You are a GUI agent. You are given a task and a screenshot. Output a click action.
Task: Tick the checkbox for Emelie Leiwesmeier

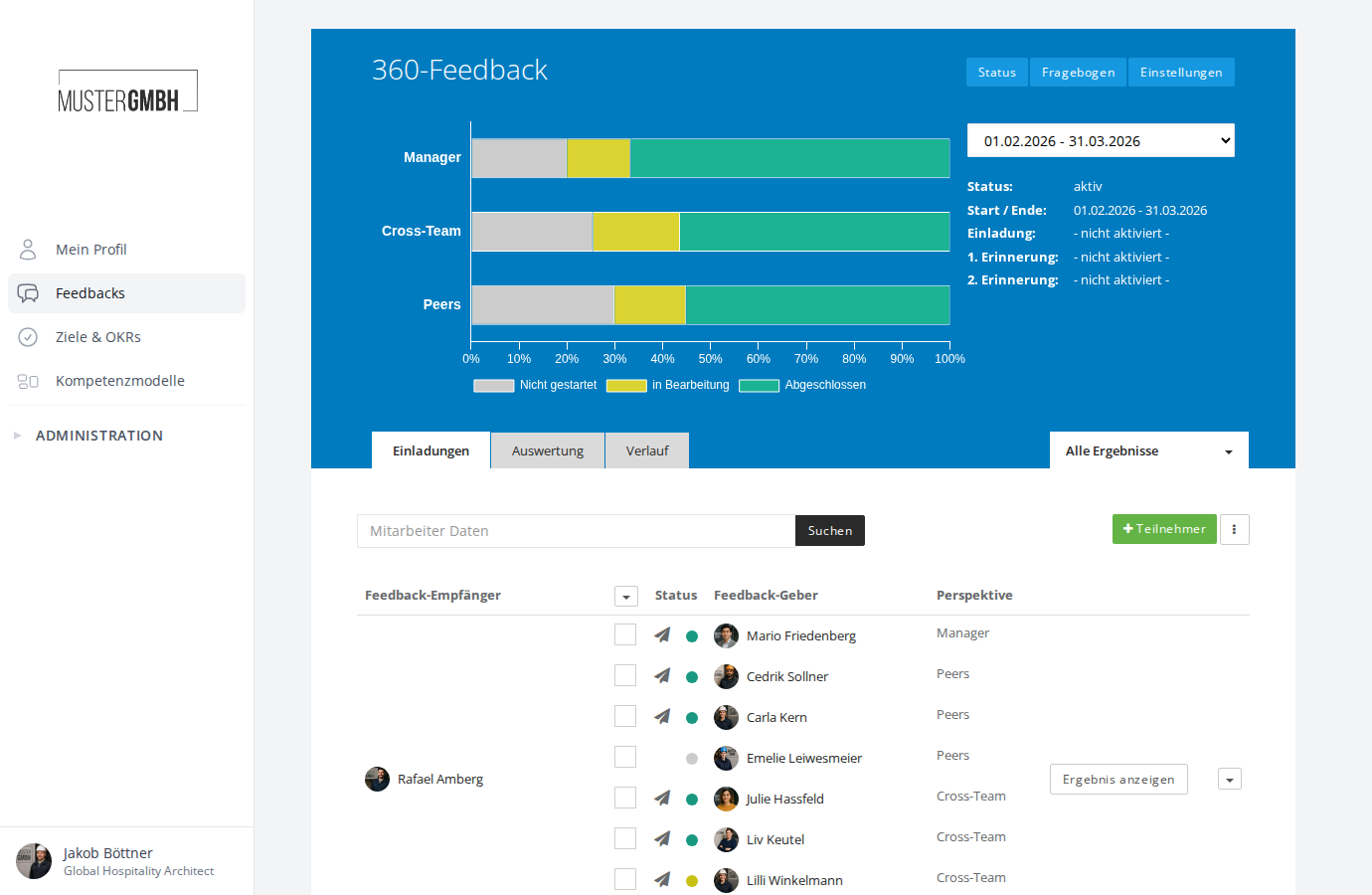pos(625,757)
